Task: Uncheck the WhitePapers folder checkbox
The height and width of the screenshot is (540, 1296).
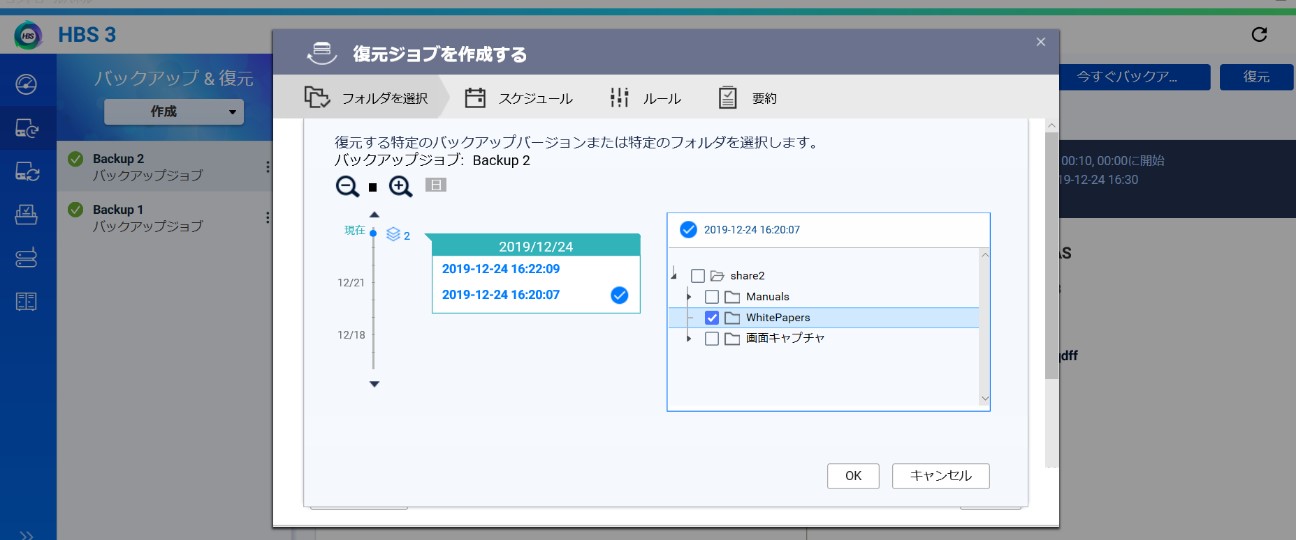Action: (712, 318)
